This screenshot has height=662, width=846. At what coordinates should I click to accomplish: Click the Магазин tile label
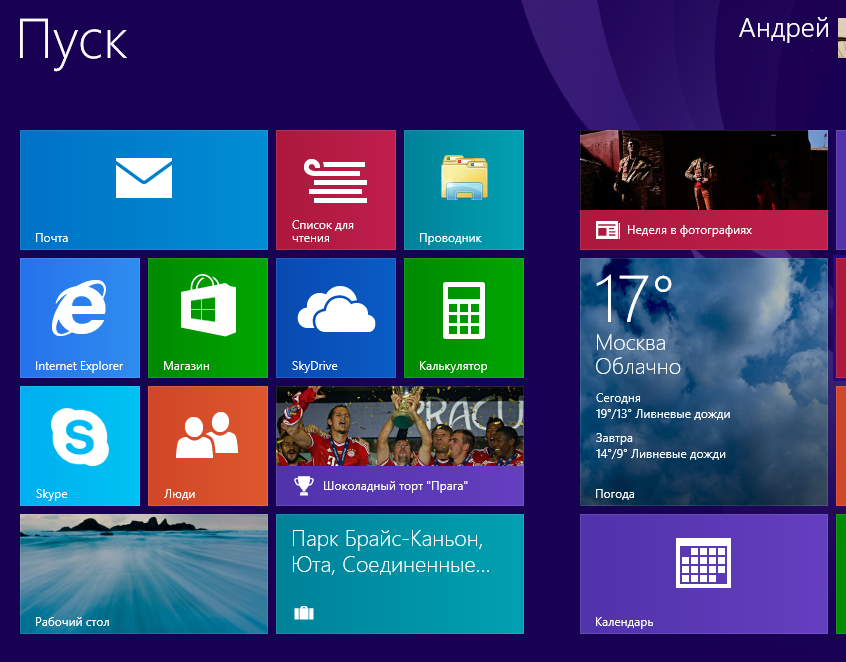(186, 366)
